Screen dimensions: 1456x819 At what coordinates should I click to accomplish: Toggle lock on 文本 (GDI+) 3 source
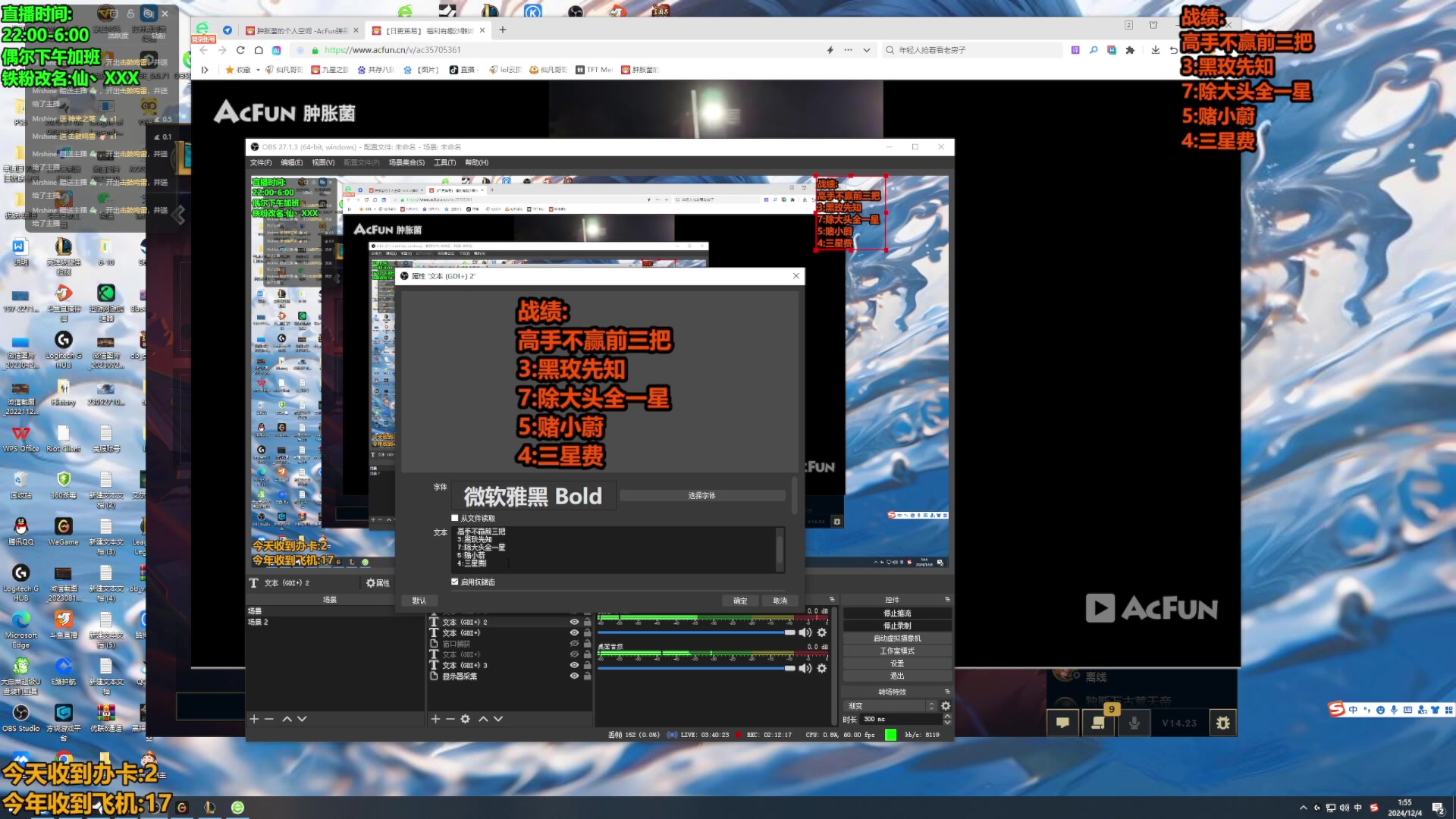(x=587, y=665)
